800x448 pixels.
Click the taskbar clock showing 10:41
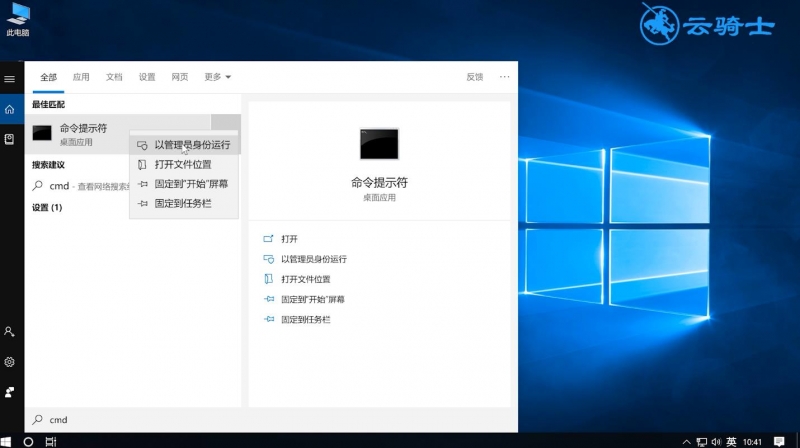pos(752,442)
